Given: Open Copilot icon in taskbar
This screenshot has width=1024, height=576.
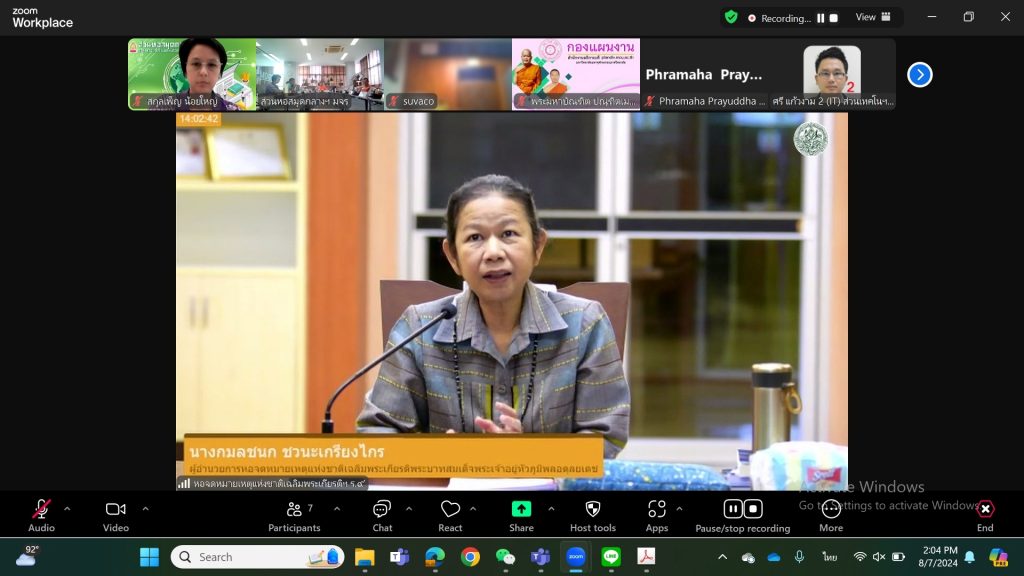Looking at the screenshot, I should point(998,557).
